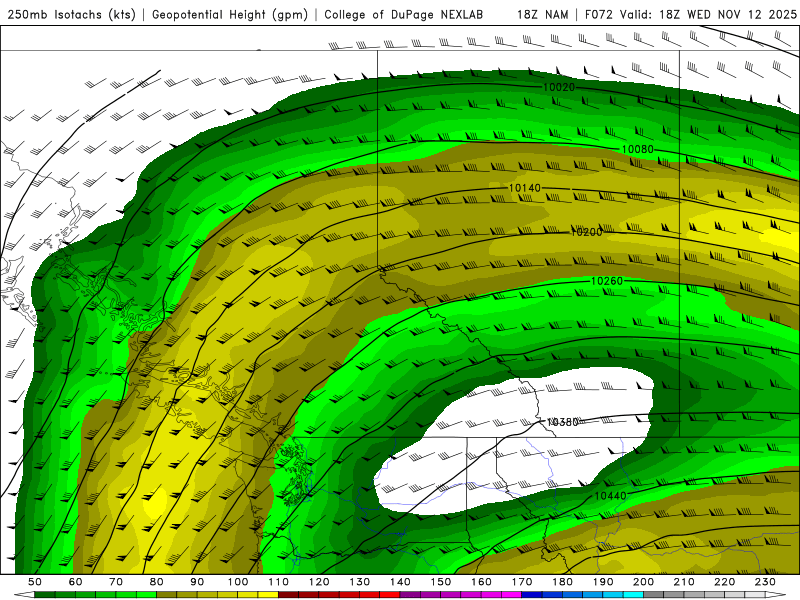Click the 110 label on the color scale

tap(279, 582)
